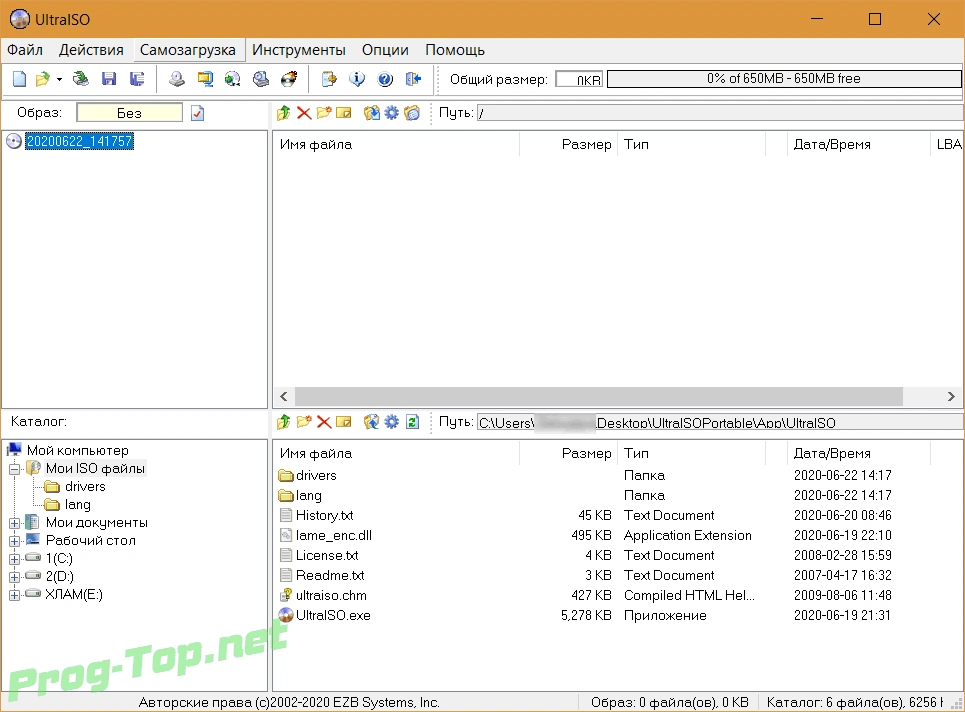Click the Без boot type field
Screen dimensions: 965x712
[129, 113]
